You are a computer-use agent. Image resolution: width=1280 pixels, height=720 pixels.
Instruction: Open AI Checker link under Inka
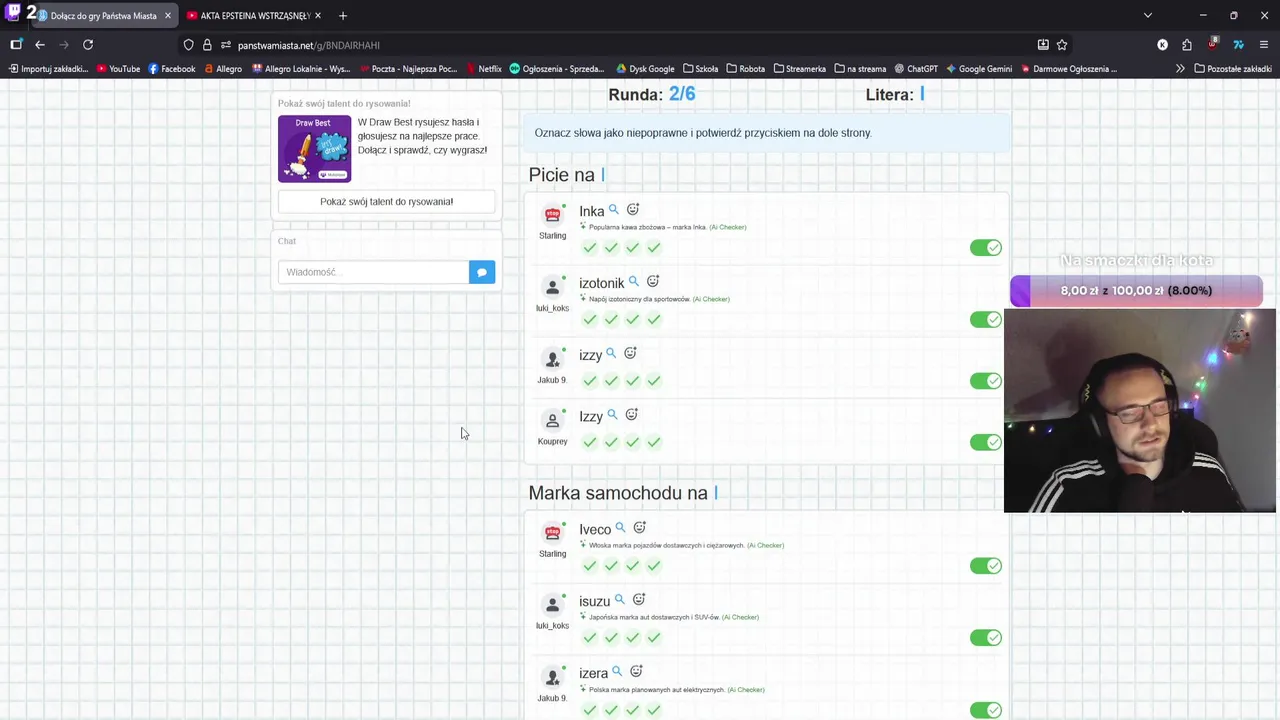[728, 227]
